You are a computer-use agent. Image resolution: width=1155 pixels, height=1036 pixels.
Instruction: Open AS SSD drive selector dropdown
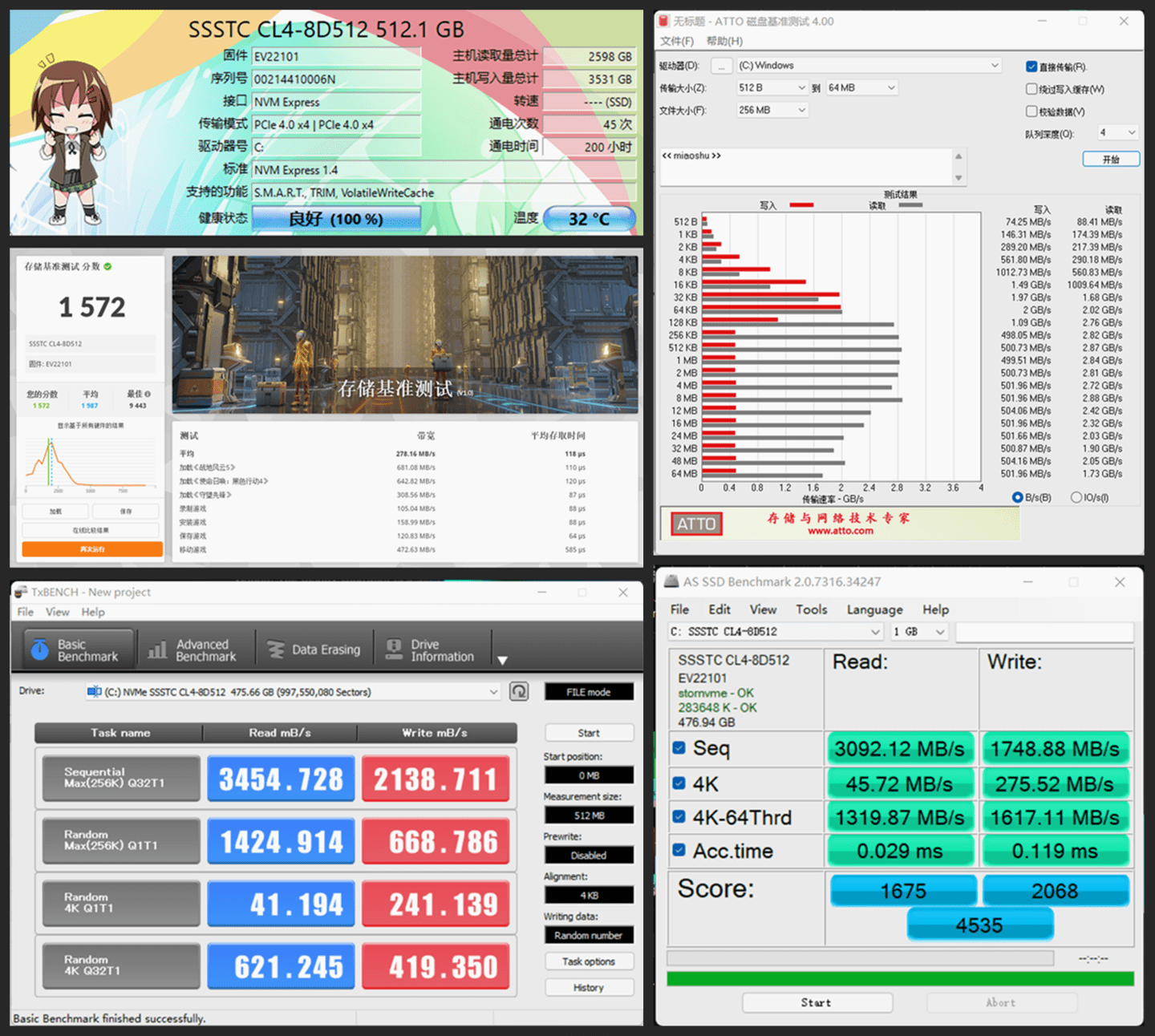(x=775, y=632)
